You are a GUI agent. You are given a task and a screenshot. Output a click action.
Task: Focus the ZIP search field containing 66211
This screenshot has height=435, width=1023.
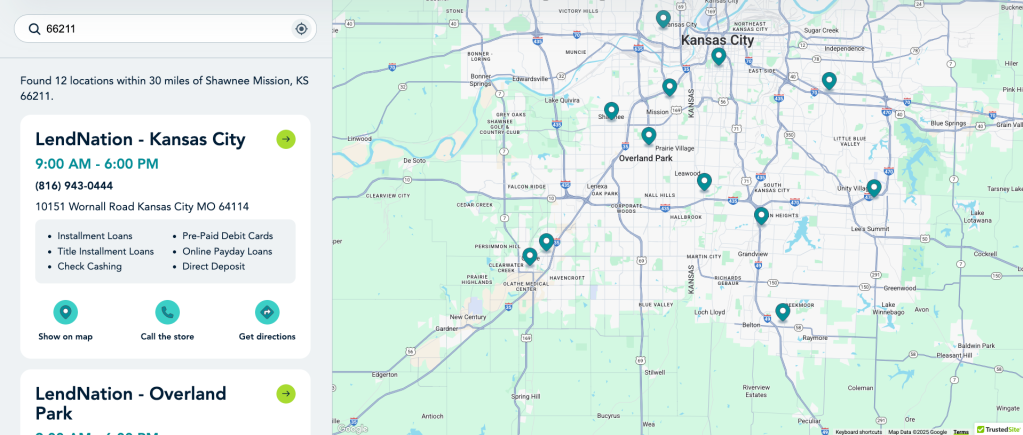tap(165, 29)
